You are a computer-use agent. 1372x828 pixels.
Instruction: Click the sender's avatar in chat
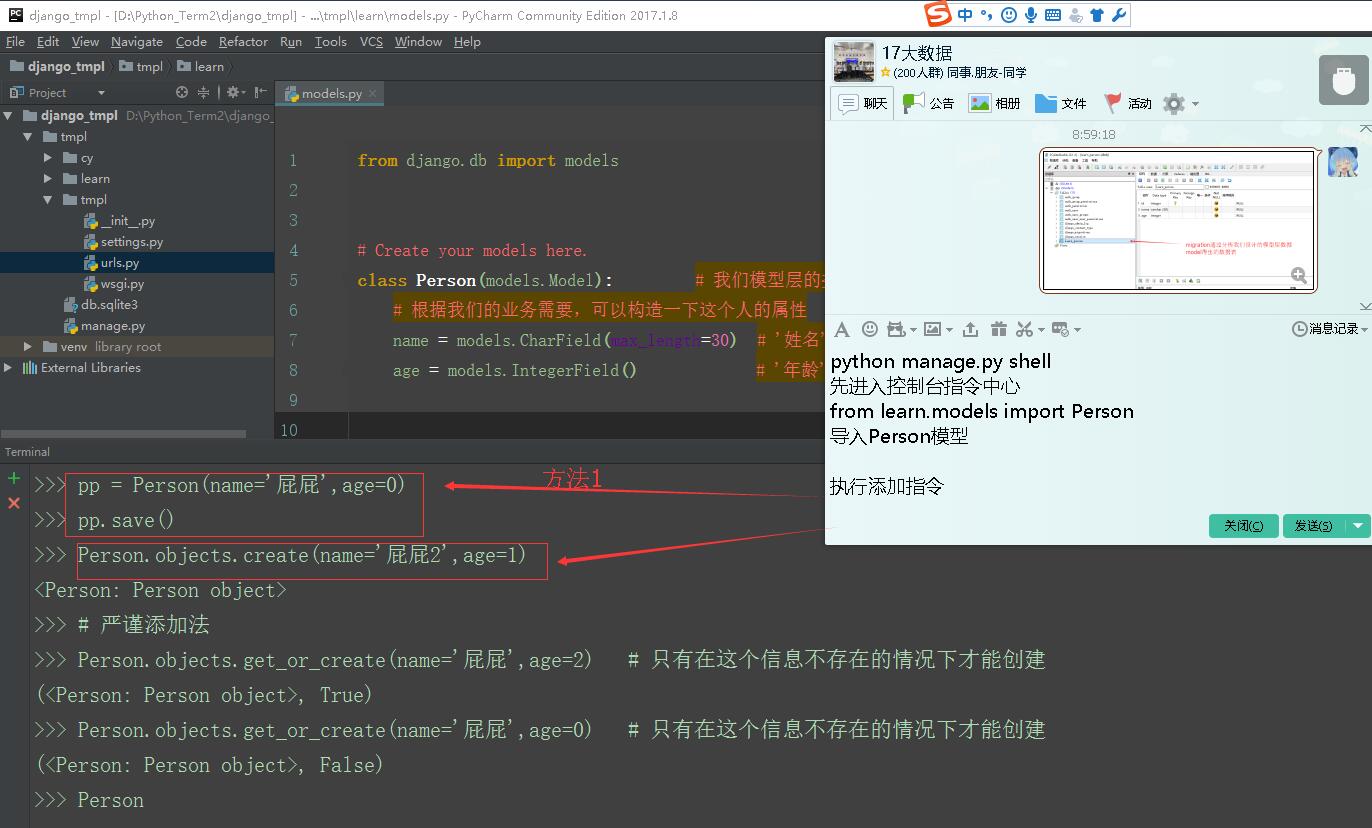tap(1343, 162)
